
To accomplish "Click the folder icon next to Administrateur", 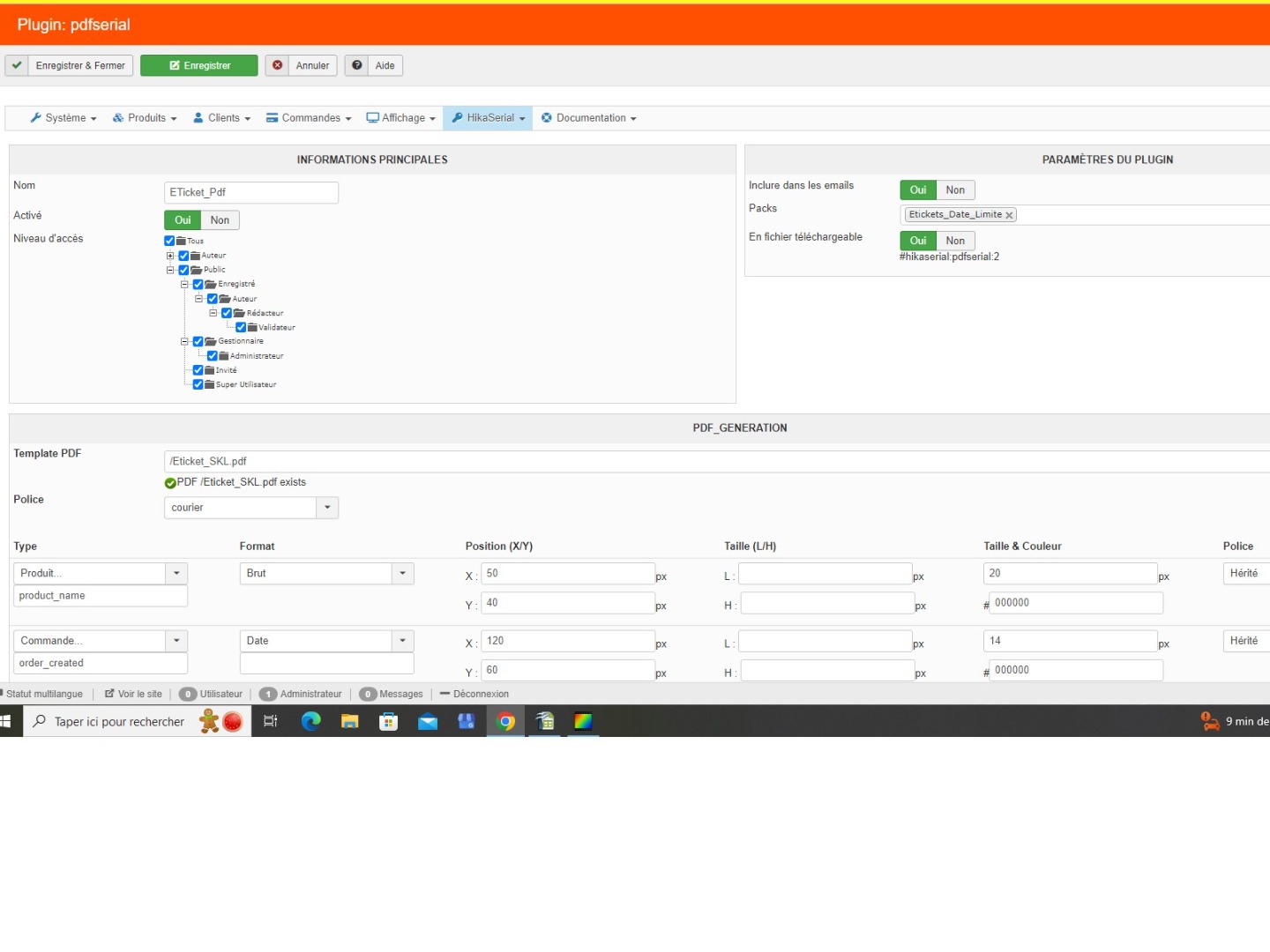I will click(x=224, y=356).
